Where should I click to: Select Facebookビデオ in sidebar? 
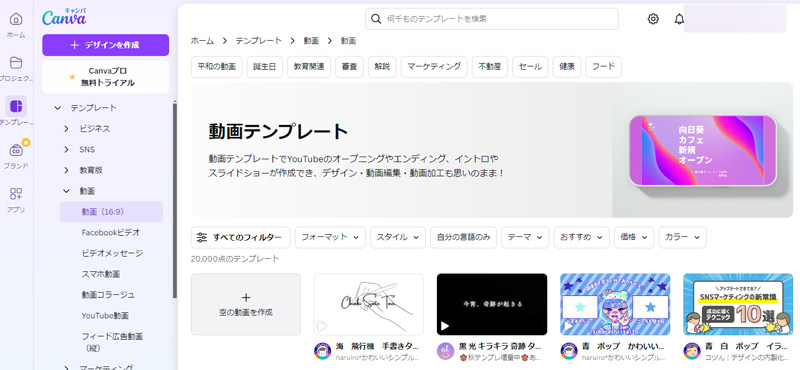pyautogui.click(x=112, y=232)
